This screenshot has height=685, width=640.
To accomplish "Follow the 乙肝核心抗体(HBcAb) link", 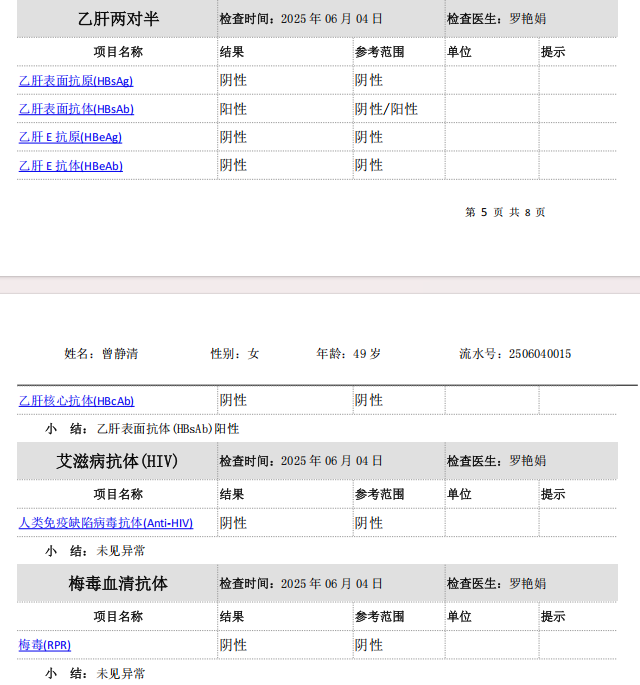I will 76,401.
